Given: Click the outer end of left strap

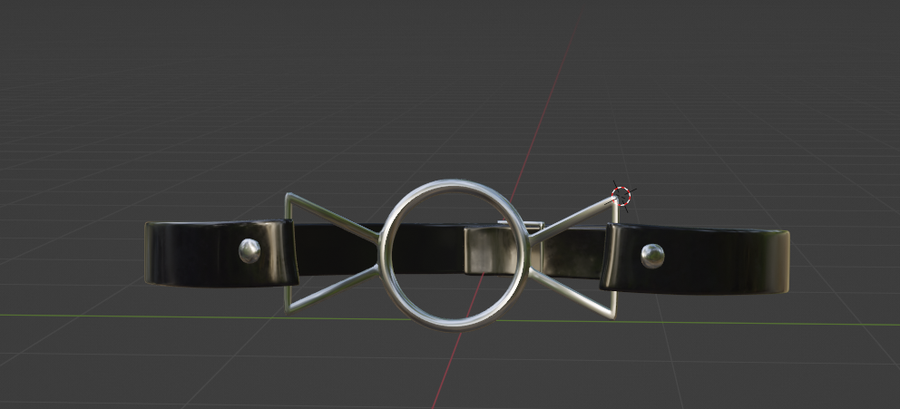Looking at the screenshot, I should 150,253.
